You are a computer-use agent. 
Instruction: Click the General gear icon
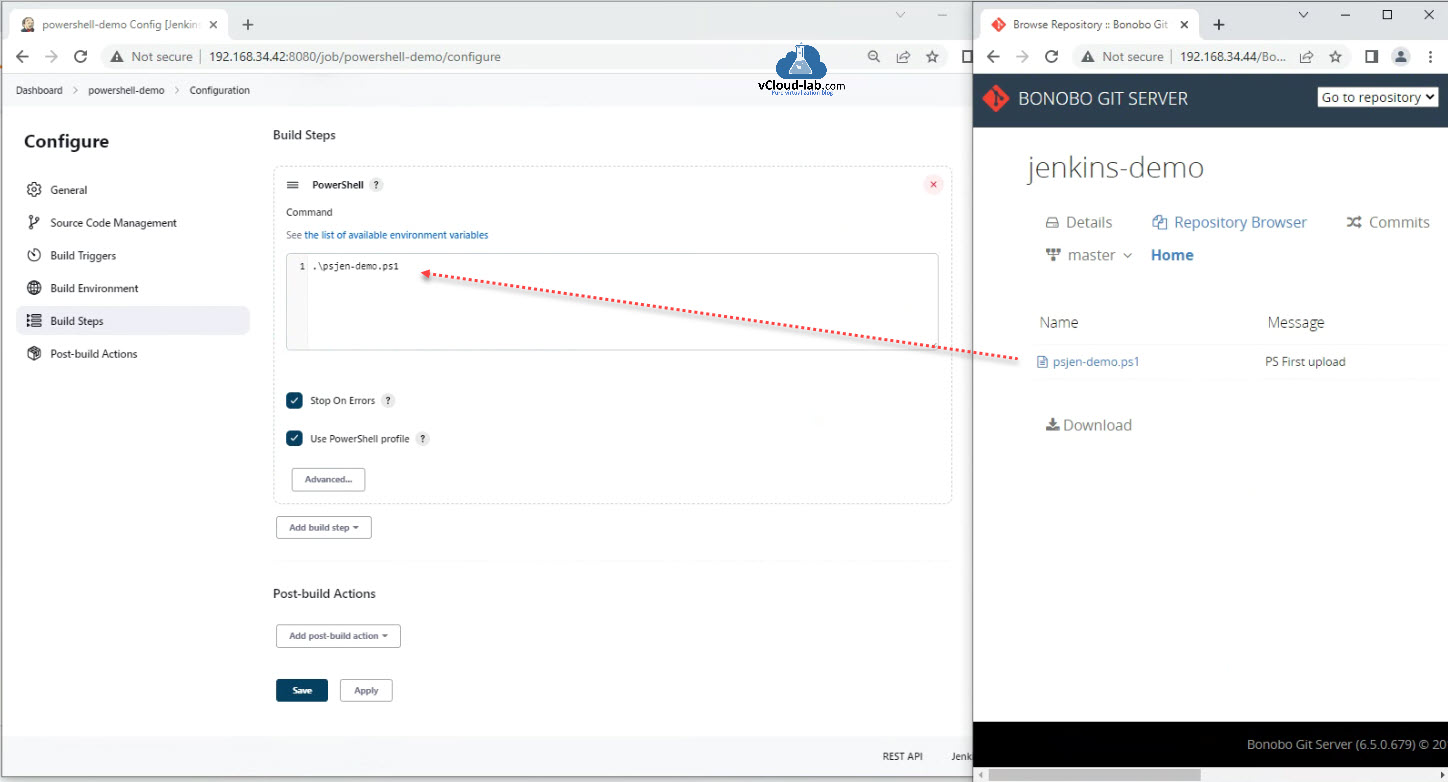click(34, 190)
